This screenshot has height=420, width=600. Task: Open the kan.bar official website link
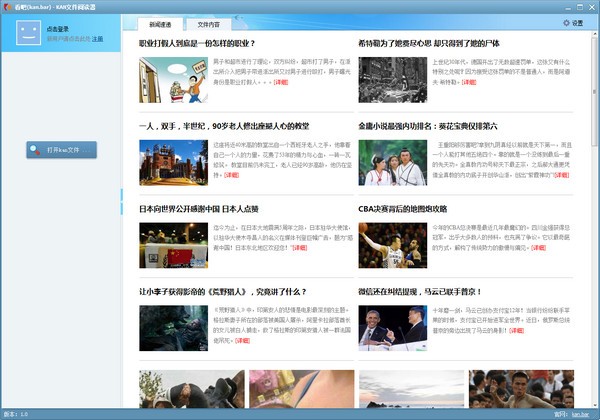click(x=581, y=414)
